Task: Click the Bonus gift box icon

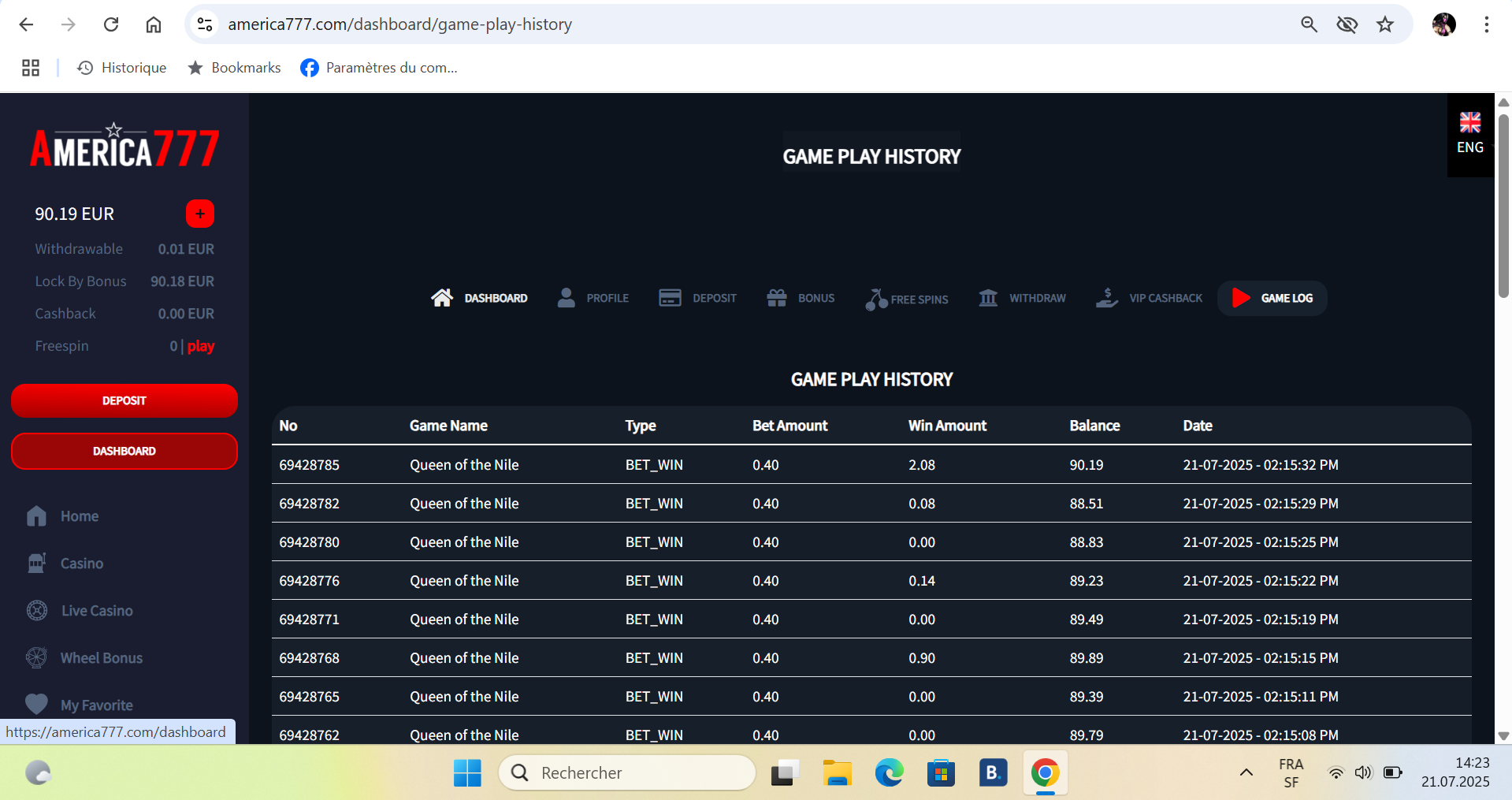Action: click(777, 298)
